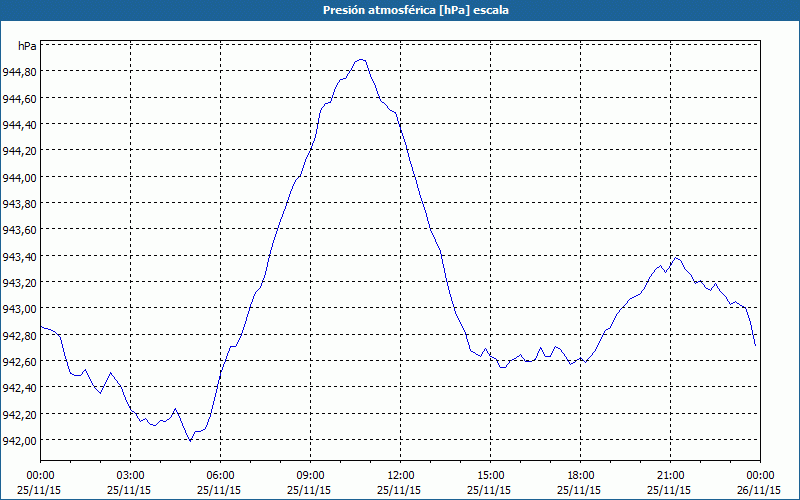Screen dimensions: 800x500
Task: Select the 942,60 y-axis value
Action: click(x=19, y=361)
